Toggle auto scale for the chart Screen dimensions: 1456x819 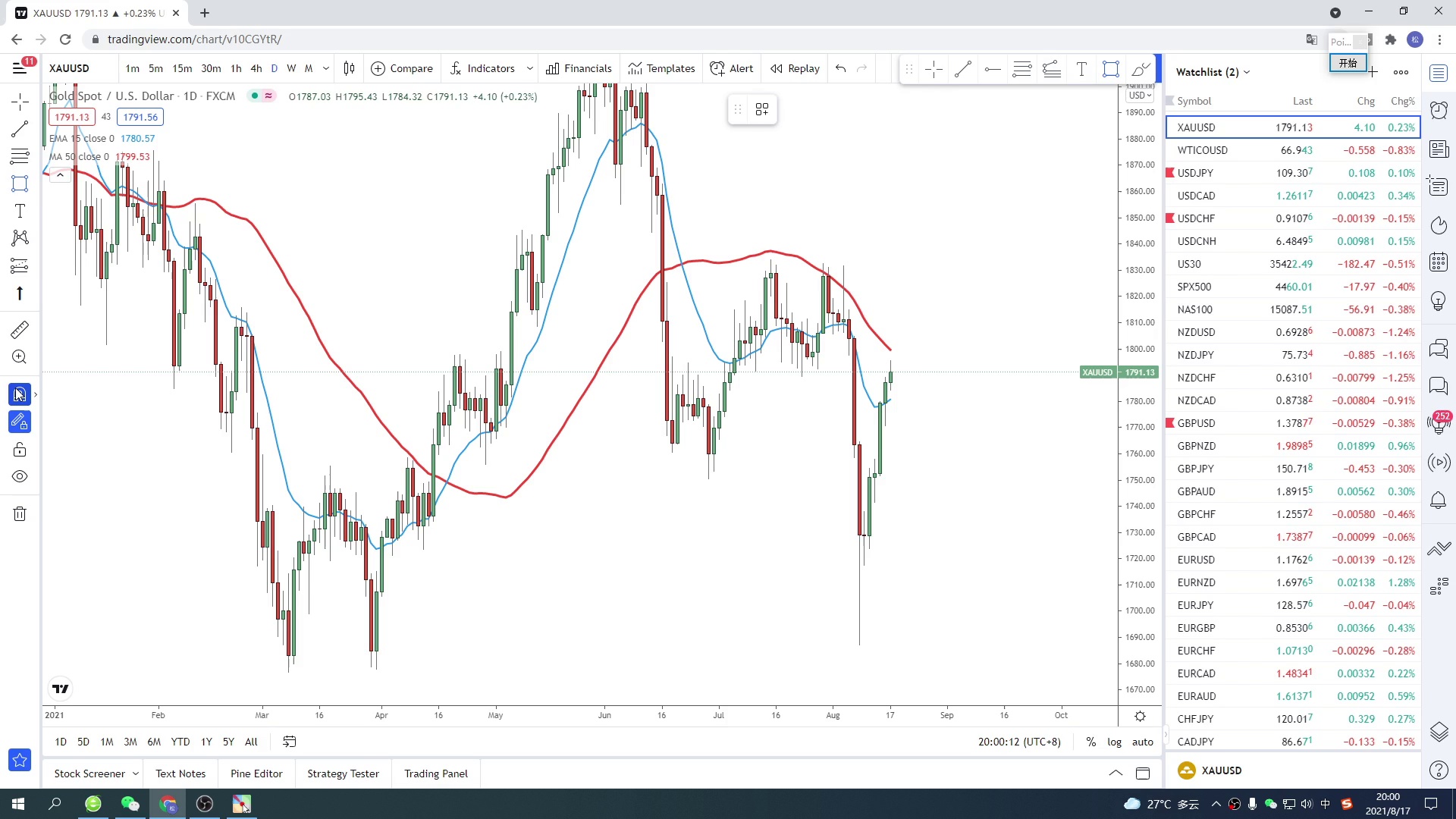[1142, 742]
